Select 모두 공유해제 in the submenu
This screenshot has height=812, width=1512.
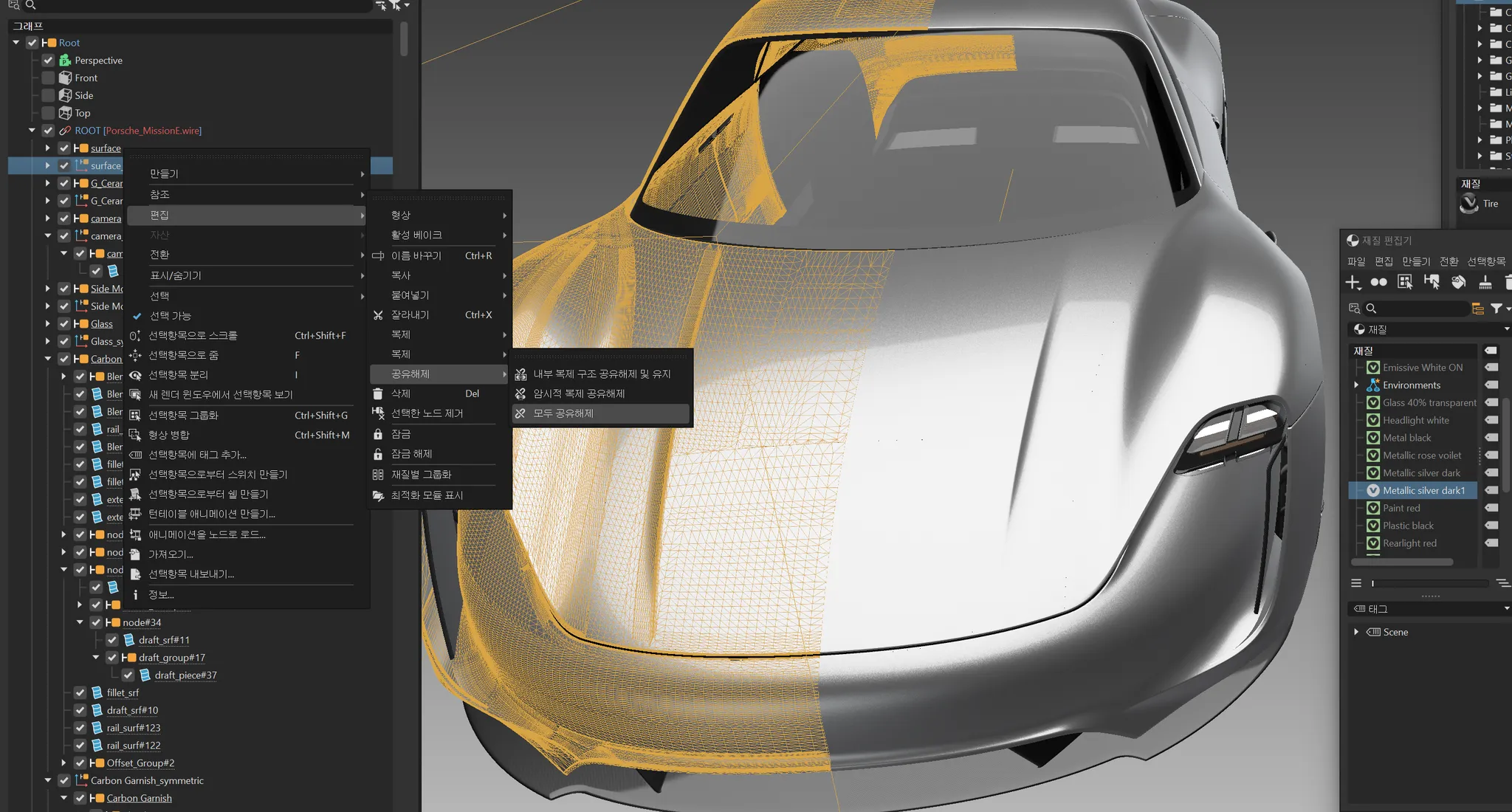(x=563, y=413)
